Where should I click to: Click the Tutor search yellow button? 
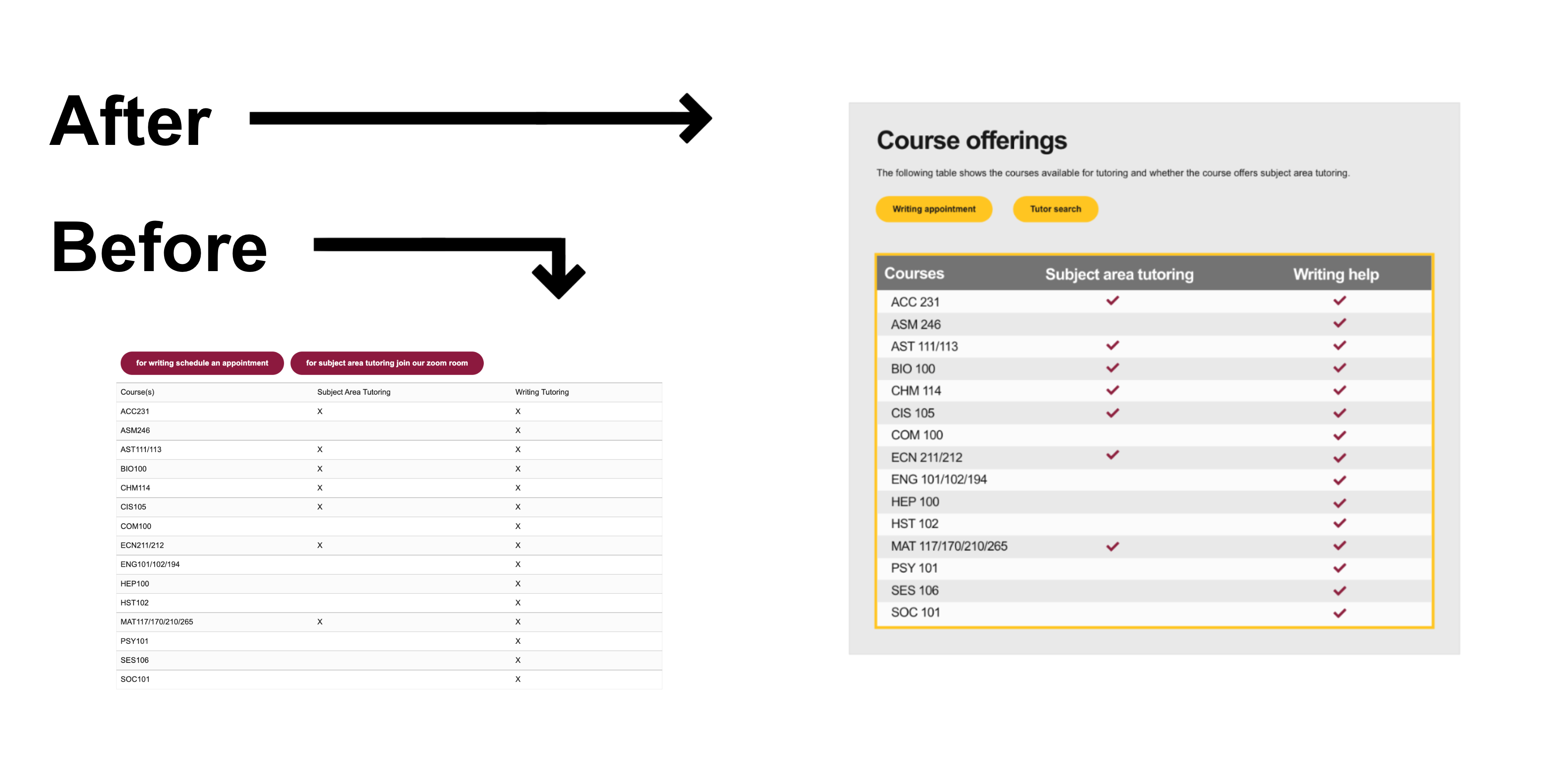click(x=1055, y=209)
